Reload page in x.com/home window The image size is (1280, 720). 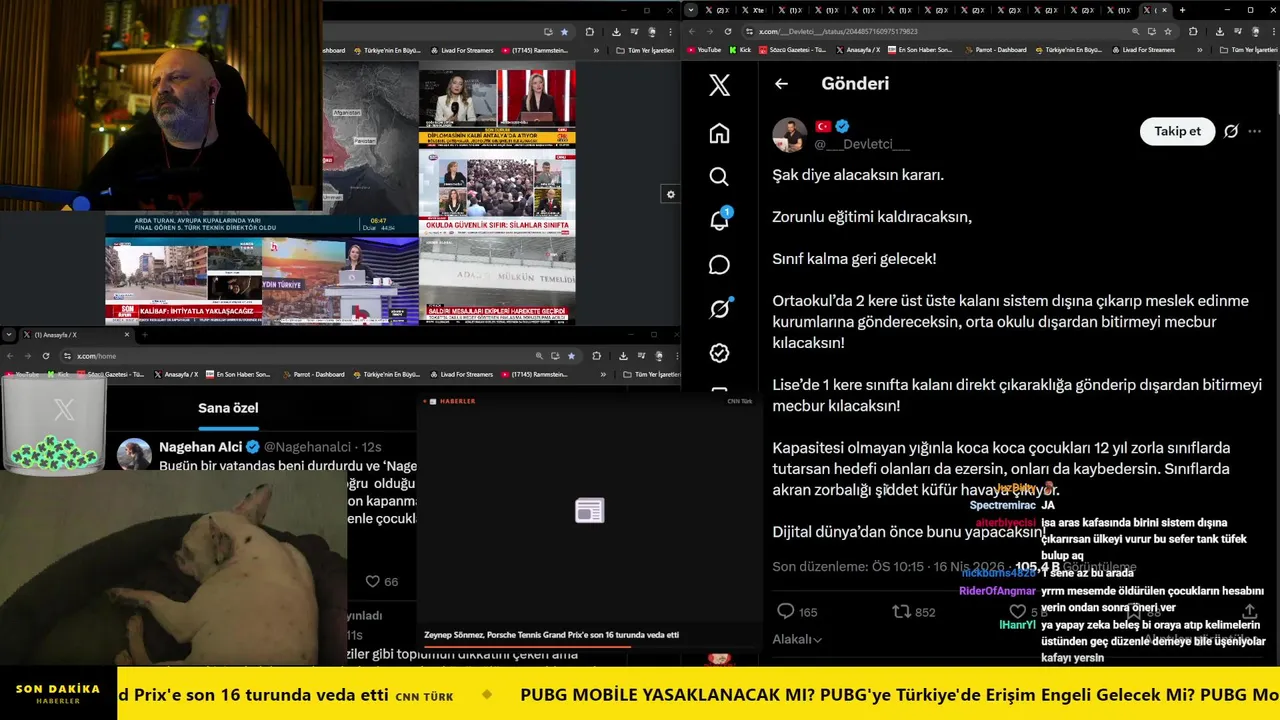click(x=45, y=355)
